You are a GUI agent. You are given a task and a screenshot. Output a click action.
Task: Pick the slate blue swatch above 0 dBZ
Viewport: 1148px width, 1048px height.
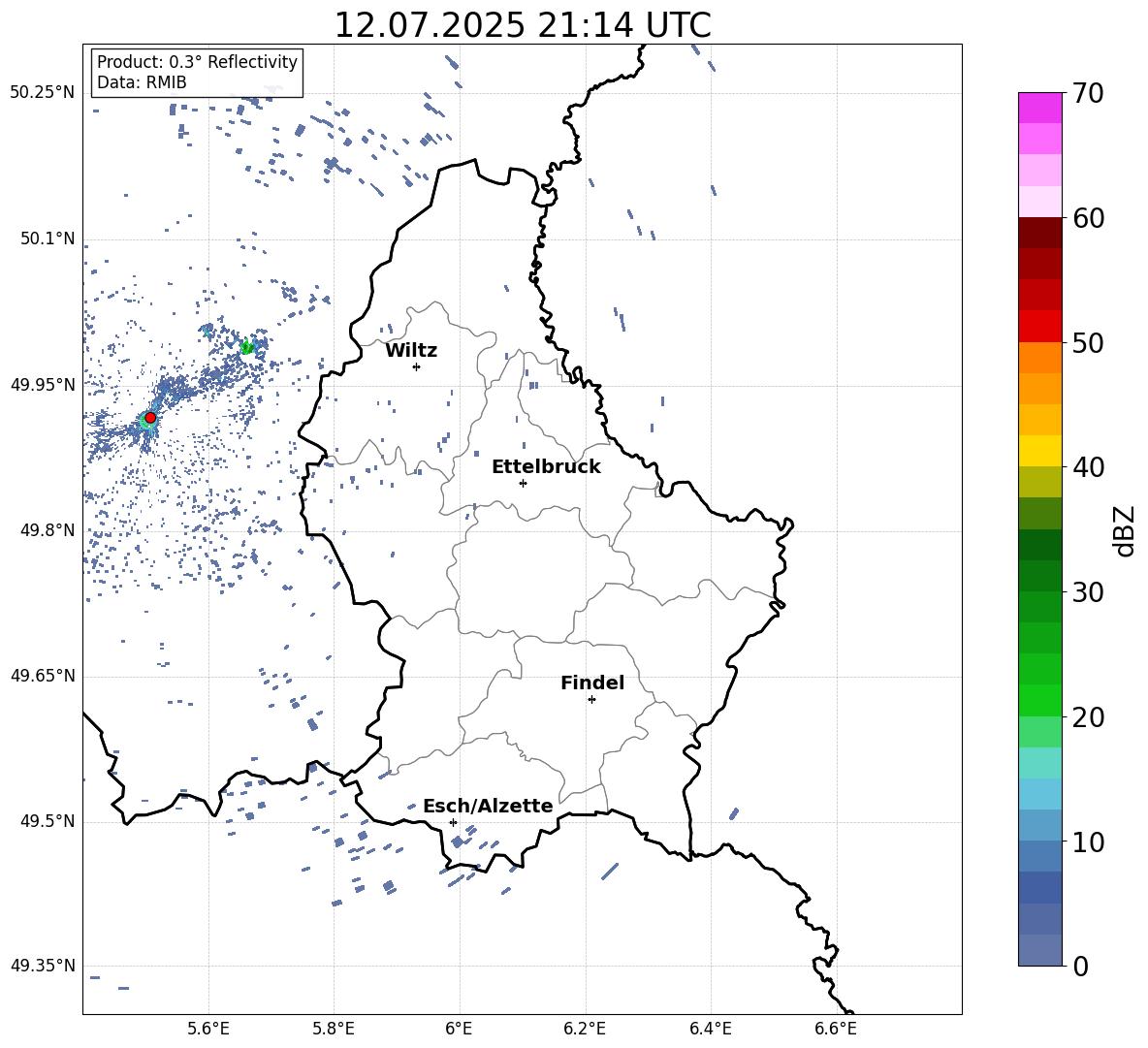[1039, 950]
